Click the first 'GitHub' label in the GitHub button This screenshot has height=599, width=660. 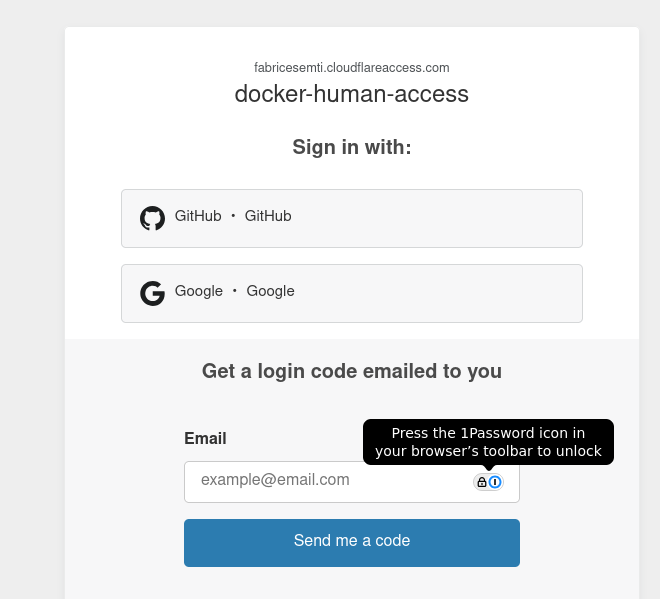198,216
